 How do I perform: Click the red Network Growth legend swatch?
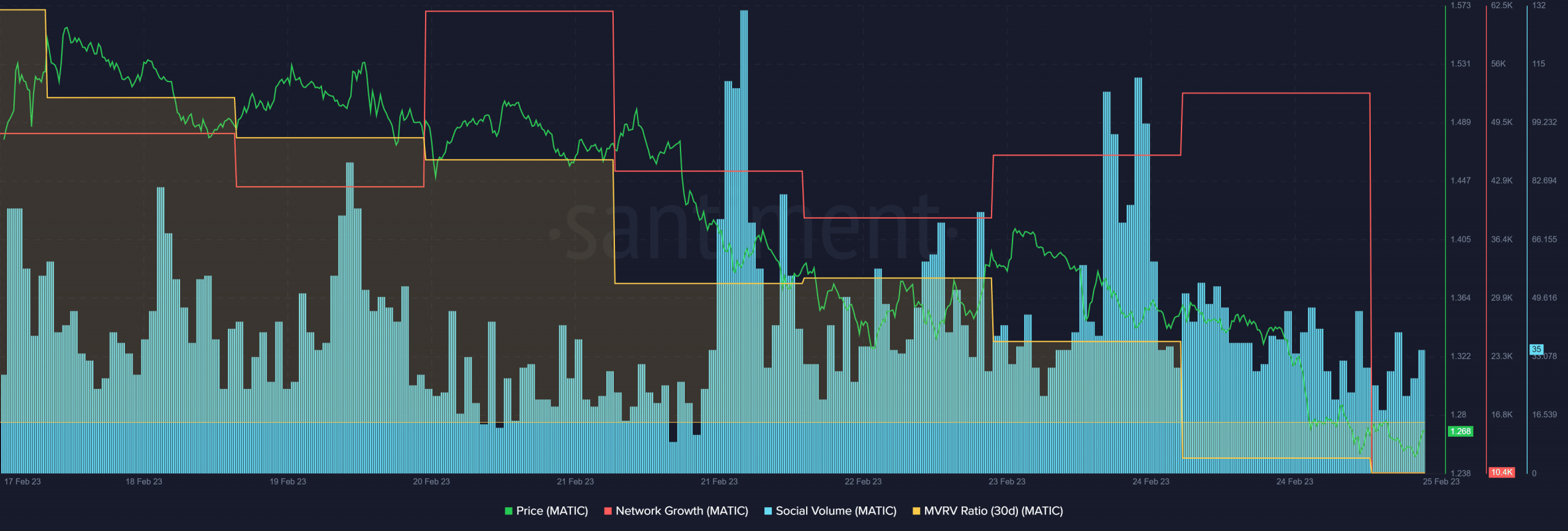click(x=608, y=511)
